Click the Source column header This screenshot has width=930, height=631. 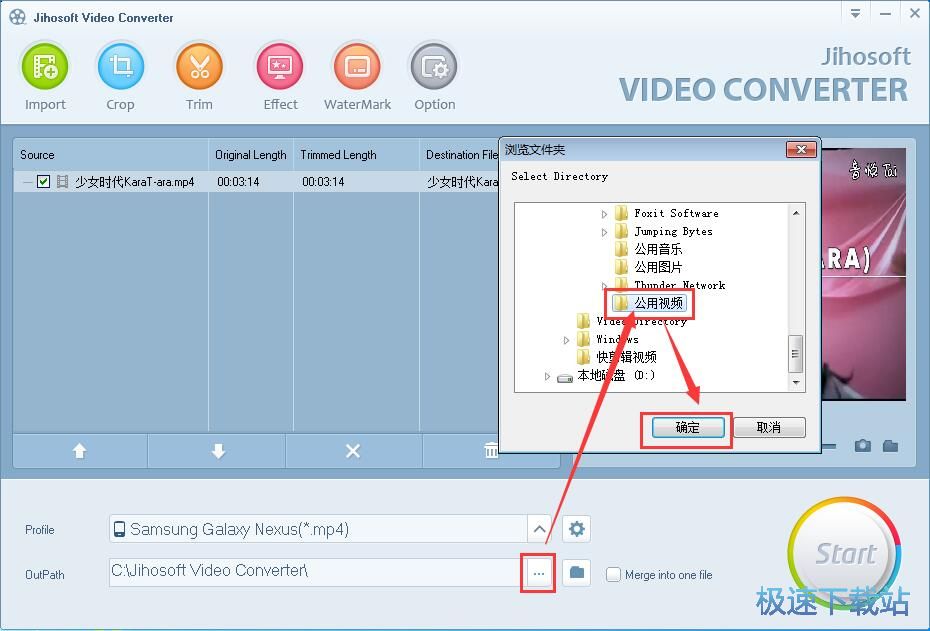111,155
